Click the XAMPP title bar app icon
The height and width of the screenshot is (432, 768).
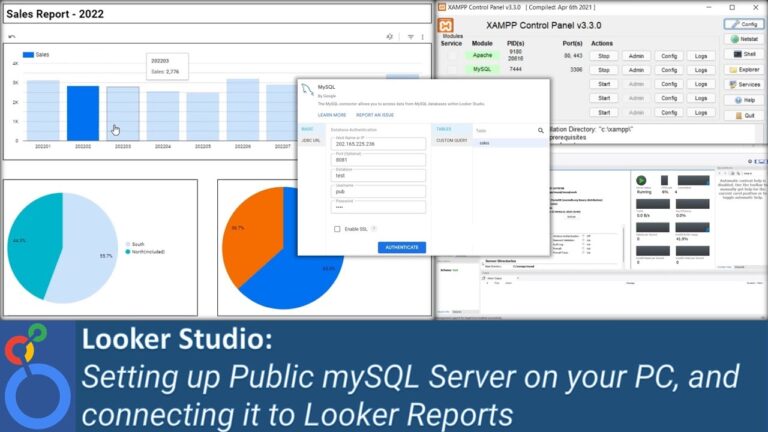click(x=441, y=7)
